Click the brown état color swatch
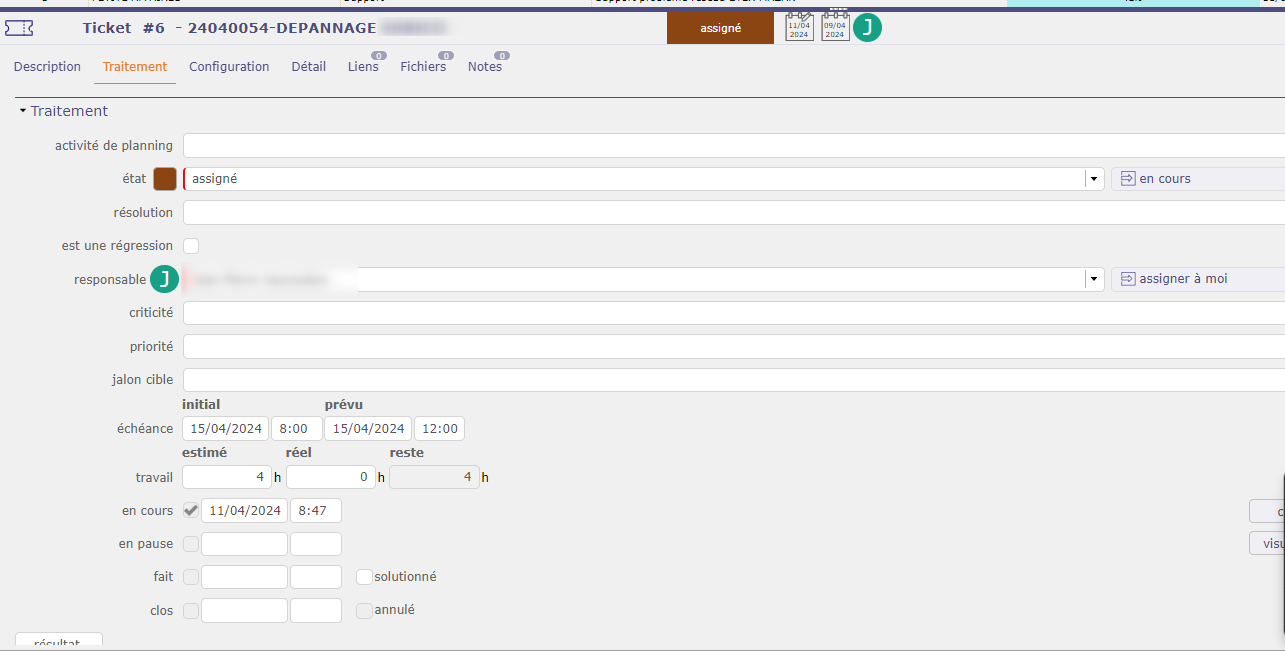This screenshot has width=1285, height=651. [x=165, y=179]
